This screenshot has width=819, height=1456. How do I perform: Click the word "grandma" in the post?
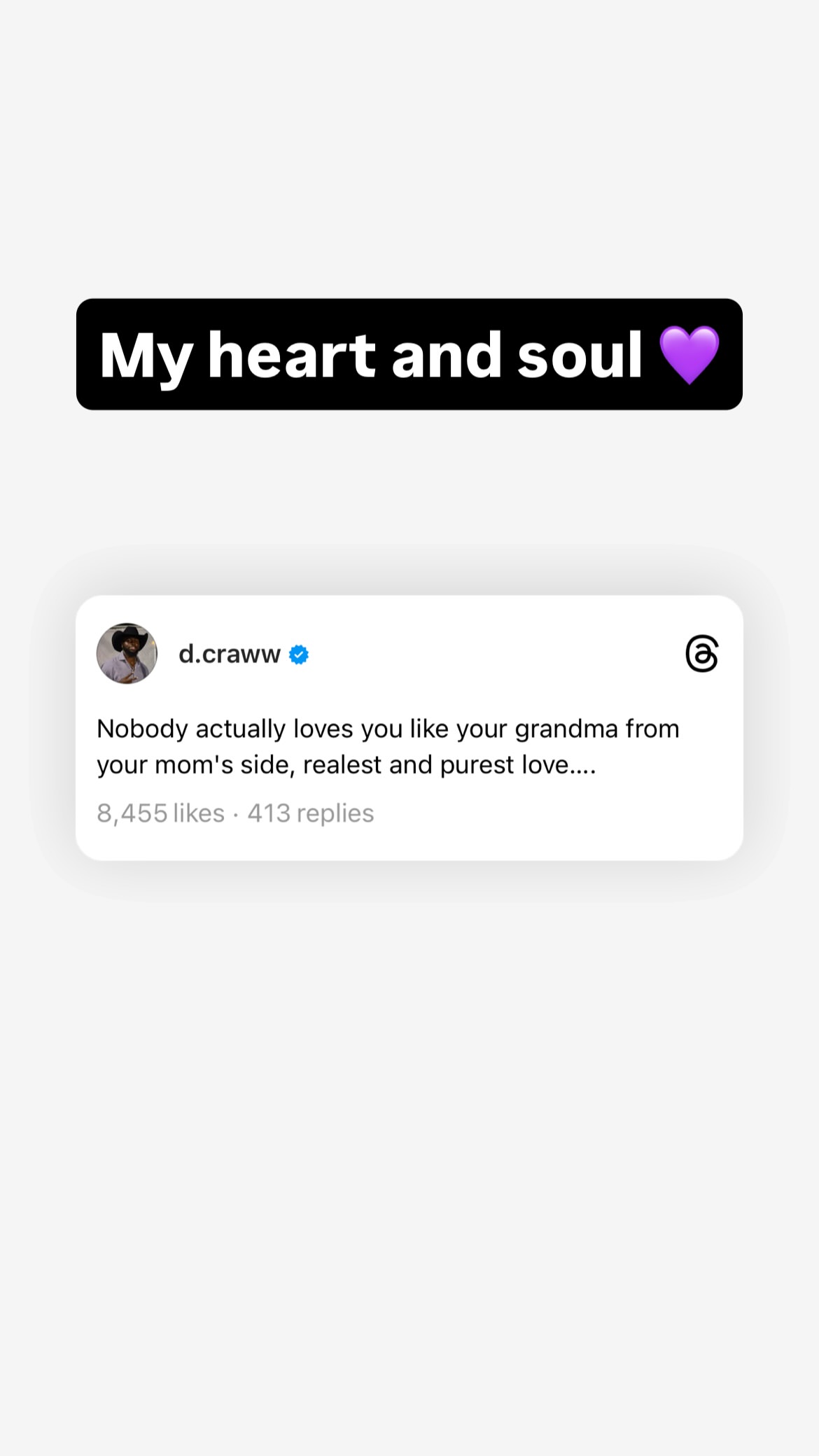(566, 730)
